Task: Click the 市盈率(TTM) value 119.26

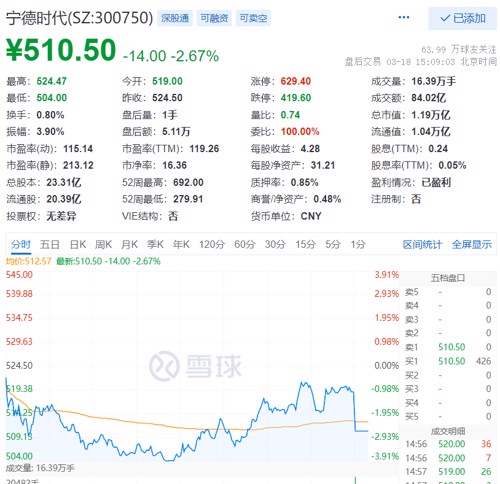Action: (x=204, y=148)
